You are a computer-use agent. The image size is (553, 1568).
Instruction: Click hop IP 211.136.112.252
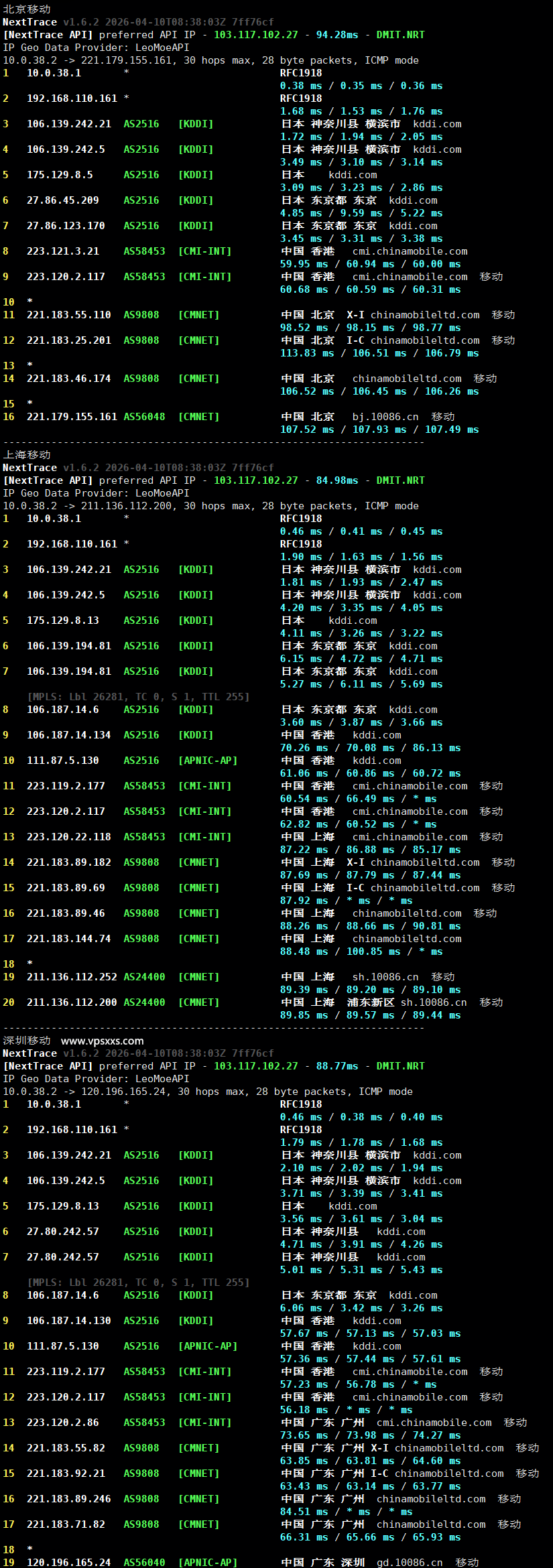click(x=72, y=977)
